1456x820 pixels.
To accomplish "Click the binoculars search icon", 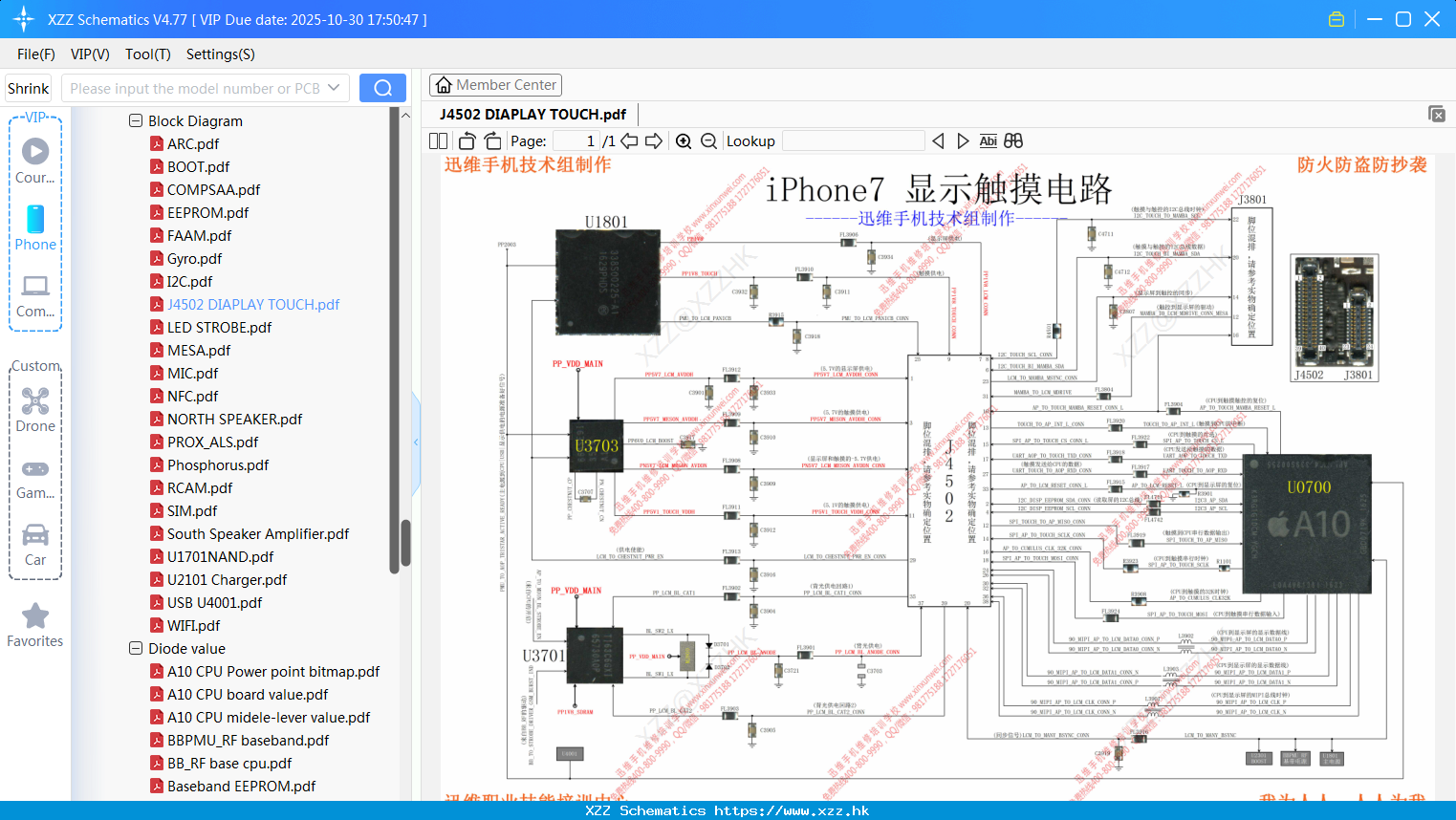I will pyautogui.click(x=1013, y=140).
